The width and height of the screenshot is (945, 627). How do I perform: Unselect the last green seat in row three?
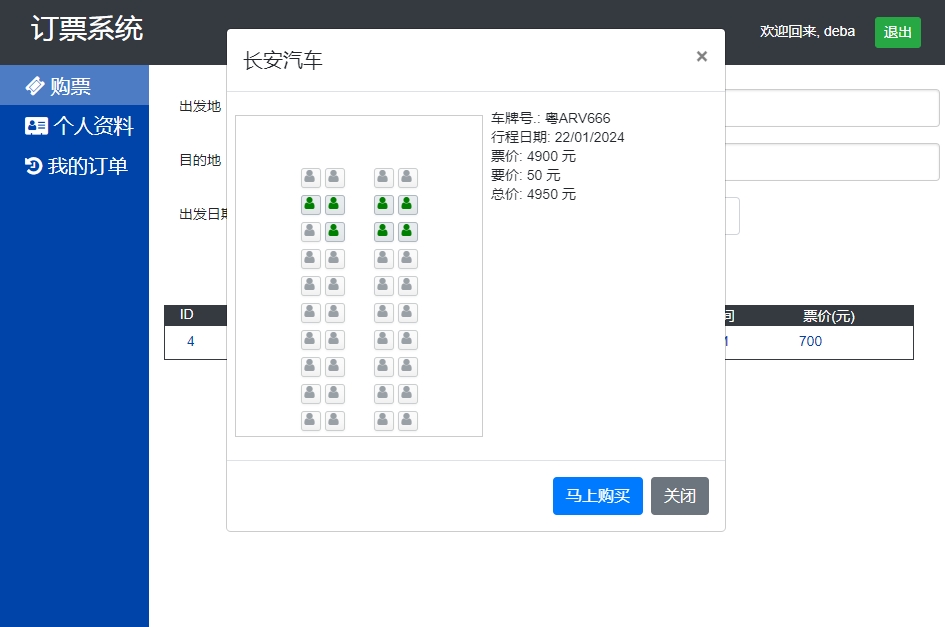pyautogui.click(x=408, y=232)
